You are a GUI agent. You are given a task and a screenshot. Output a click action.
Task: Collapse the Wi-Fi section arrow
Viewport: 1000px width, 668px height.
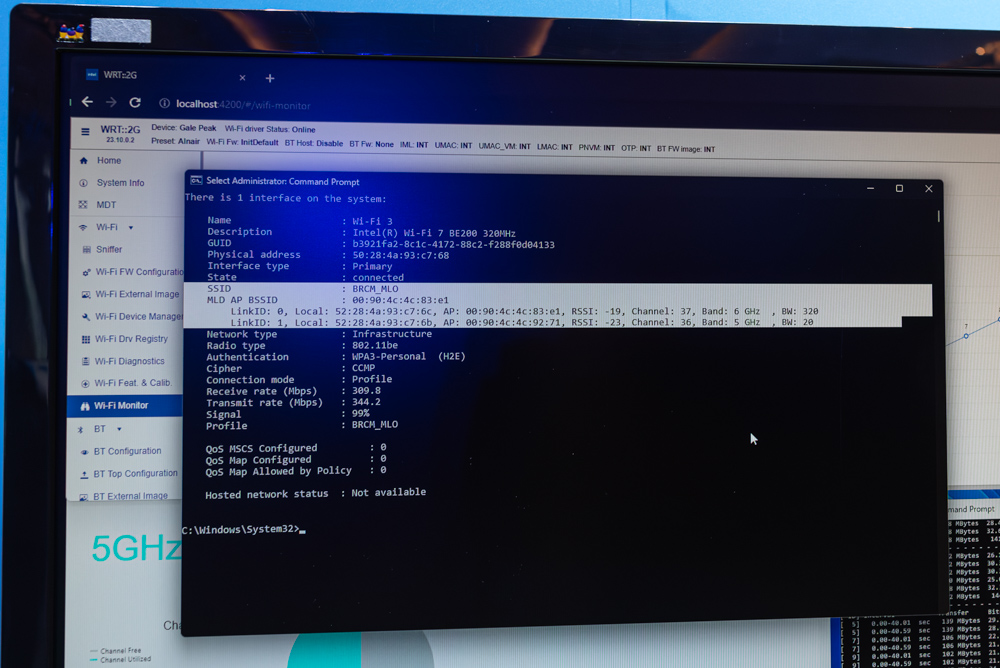click(131, 227)
